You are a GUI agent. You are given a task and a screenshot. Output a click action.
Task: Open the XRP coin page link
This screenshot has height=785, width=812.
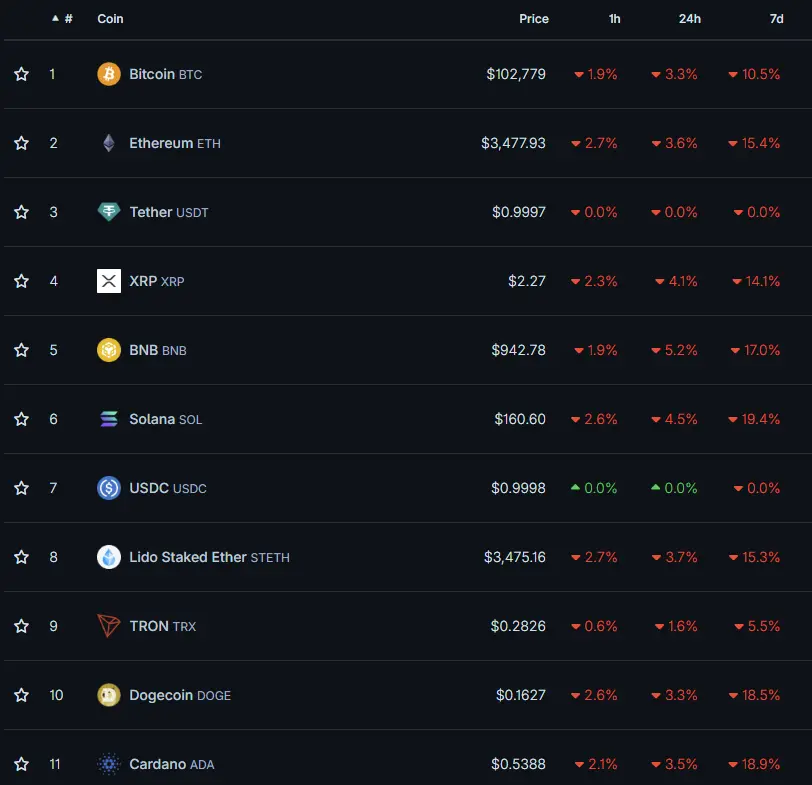pyautogui.click(x=156, y=281)
